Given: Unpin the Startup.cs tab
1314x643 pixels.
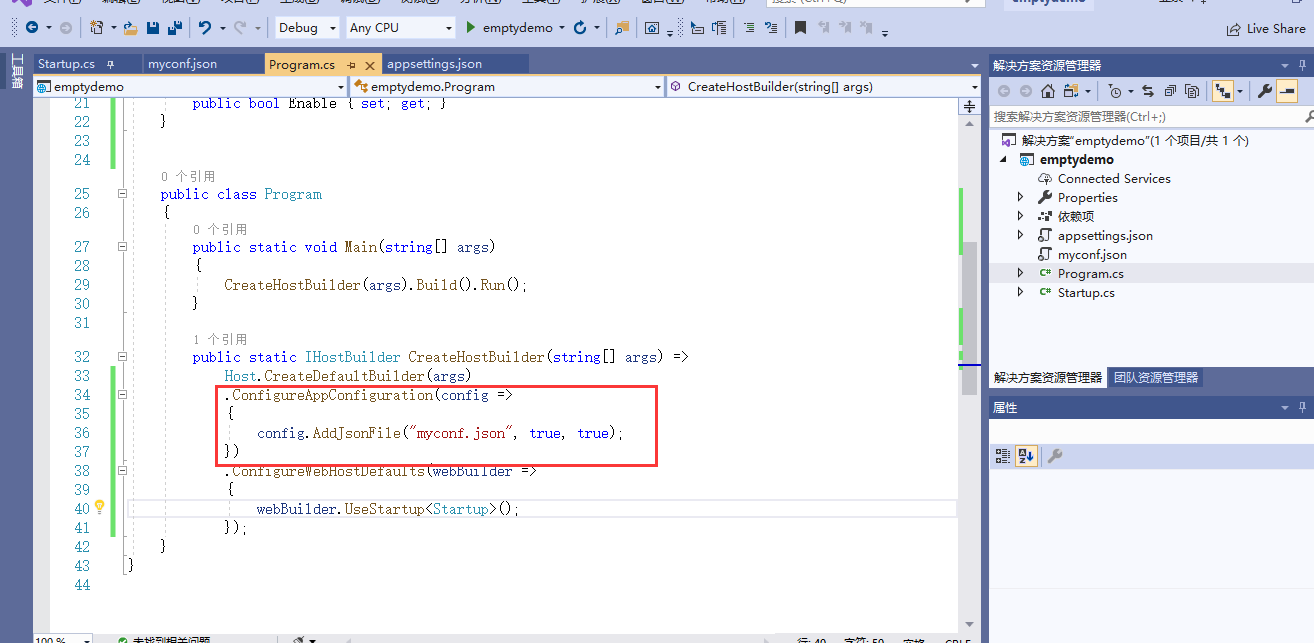Looking at the screenshot, I should 110,62.
